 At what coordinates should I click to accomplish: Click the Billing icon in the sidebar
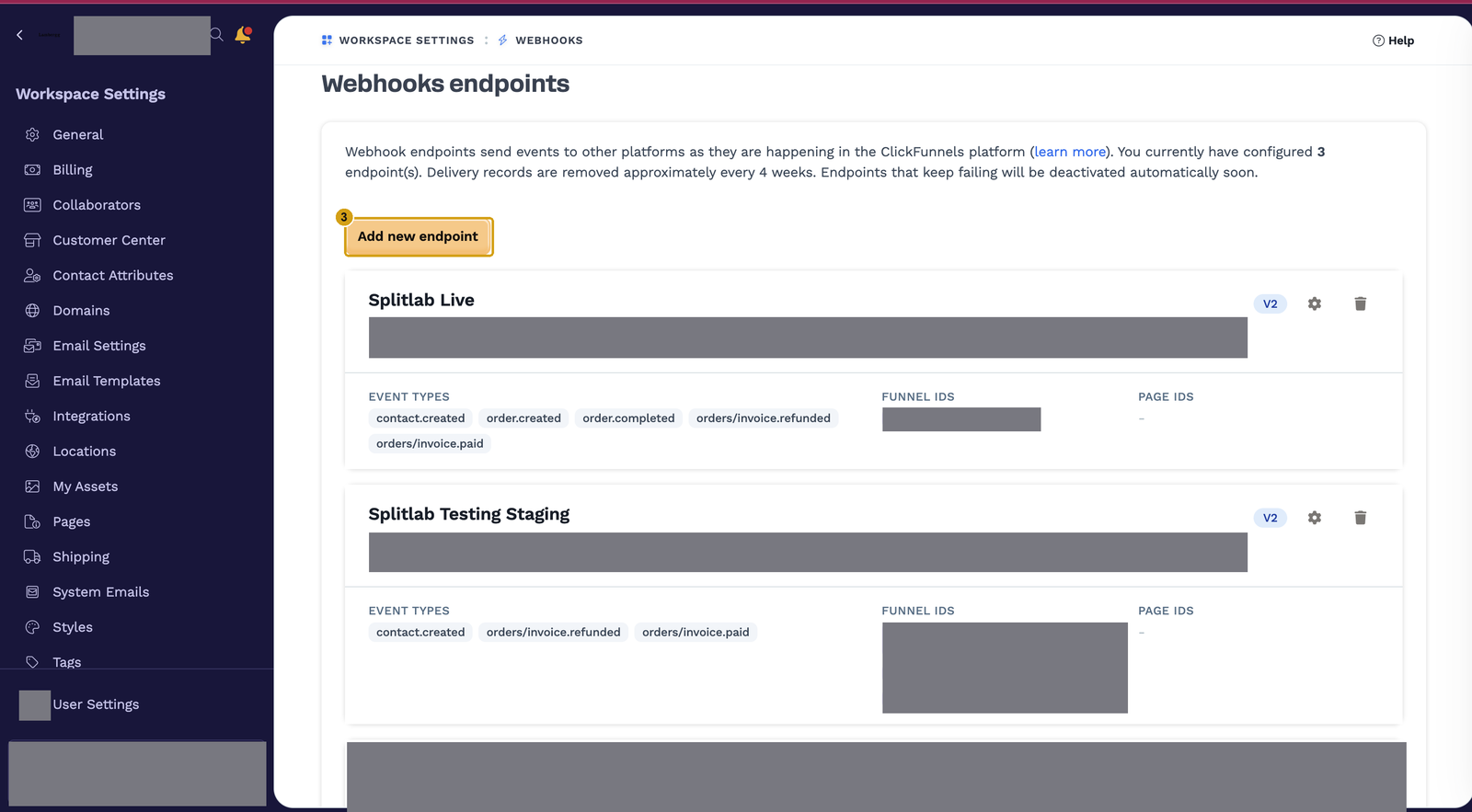click(x=32, y=169)
